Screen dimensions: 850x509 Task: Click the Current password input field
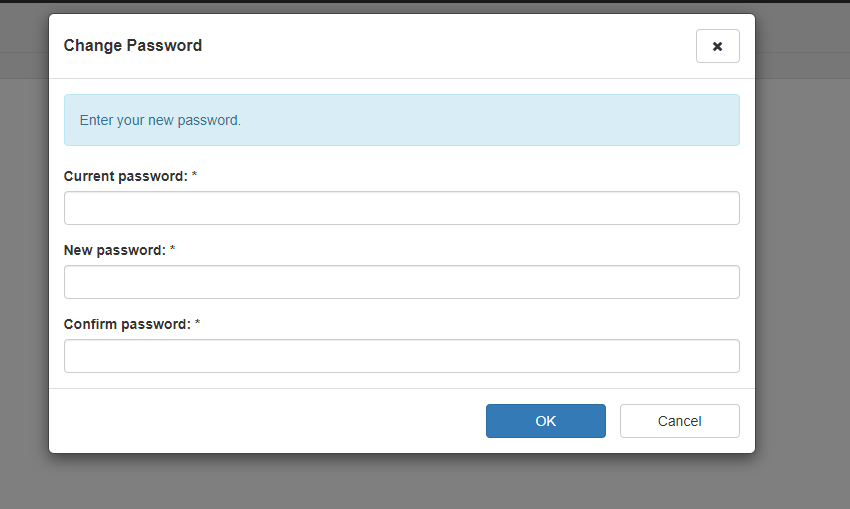(401, 208)
